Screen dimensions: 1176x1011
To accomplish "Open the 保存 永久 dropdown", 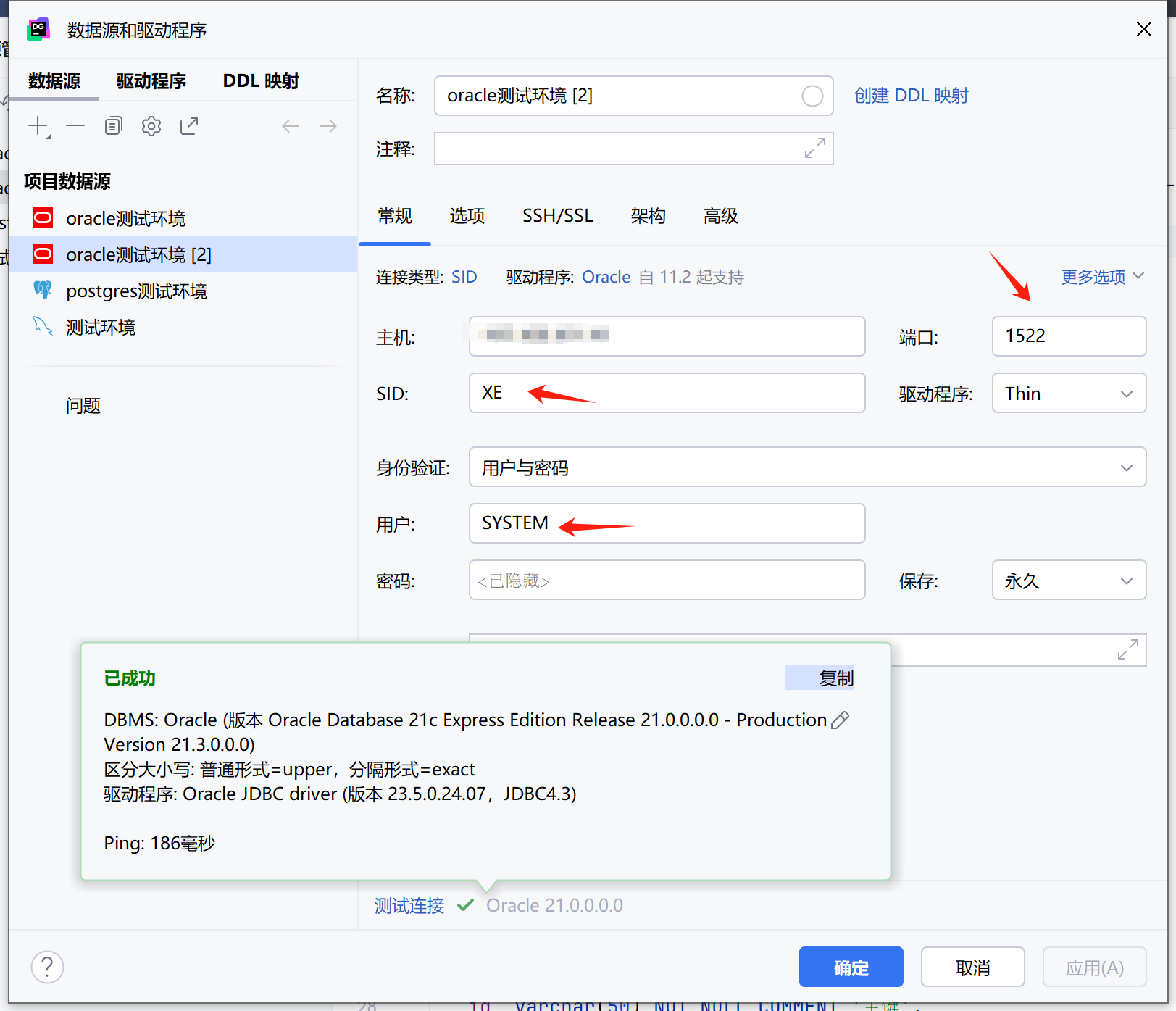I will click(1069, 580).
